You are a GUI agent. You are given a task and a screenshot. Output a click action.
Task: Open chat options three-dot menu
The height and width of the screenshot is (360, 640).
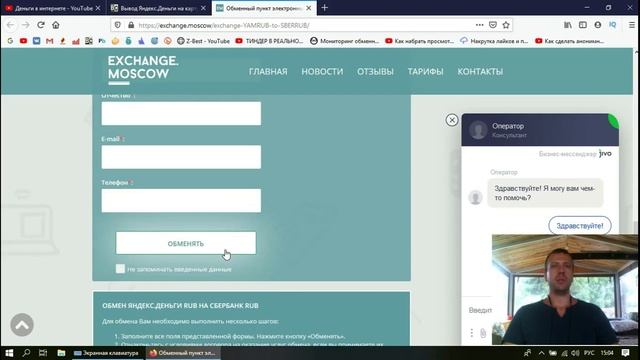pos(471,333)
